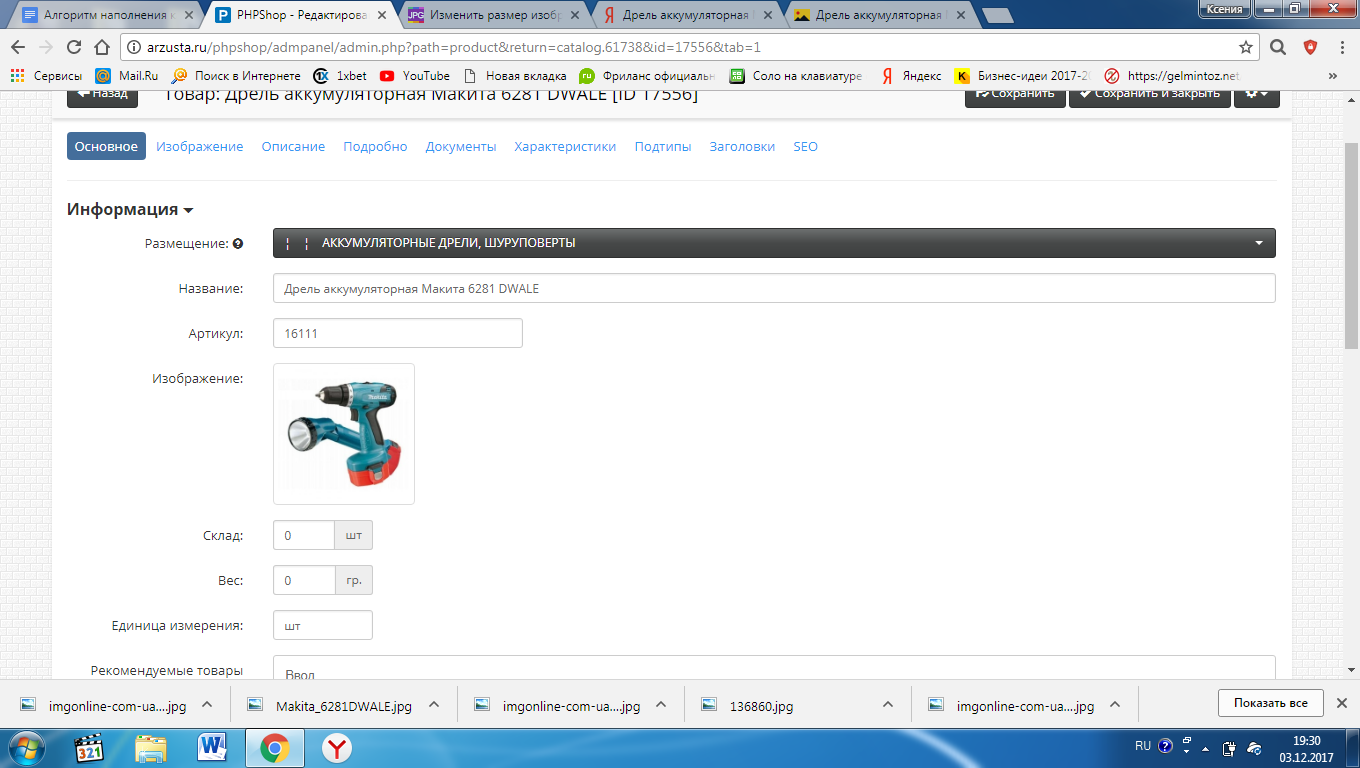Screen dimensions: 1360x768
Task: Collapse the Информация section
Action: pos(130,209)
